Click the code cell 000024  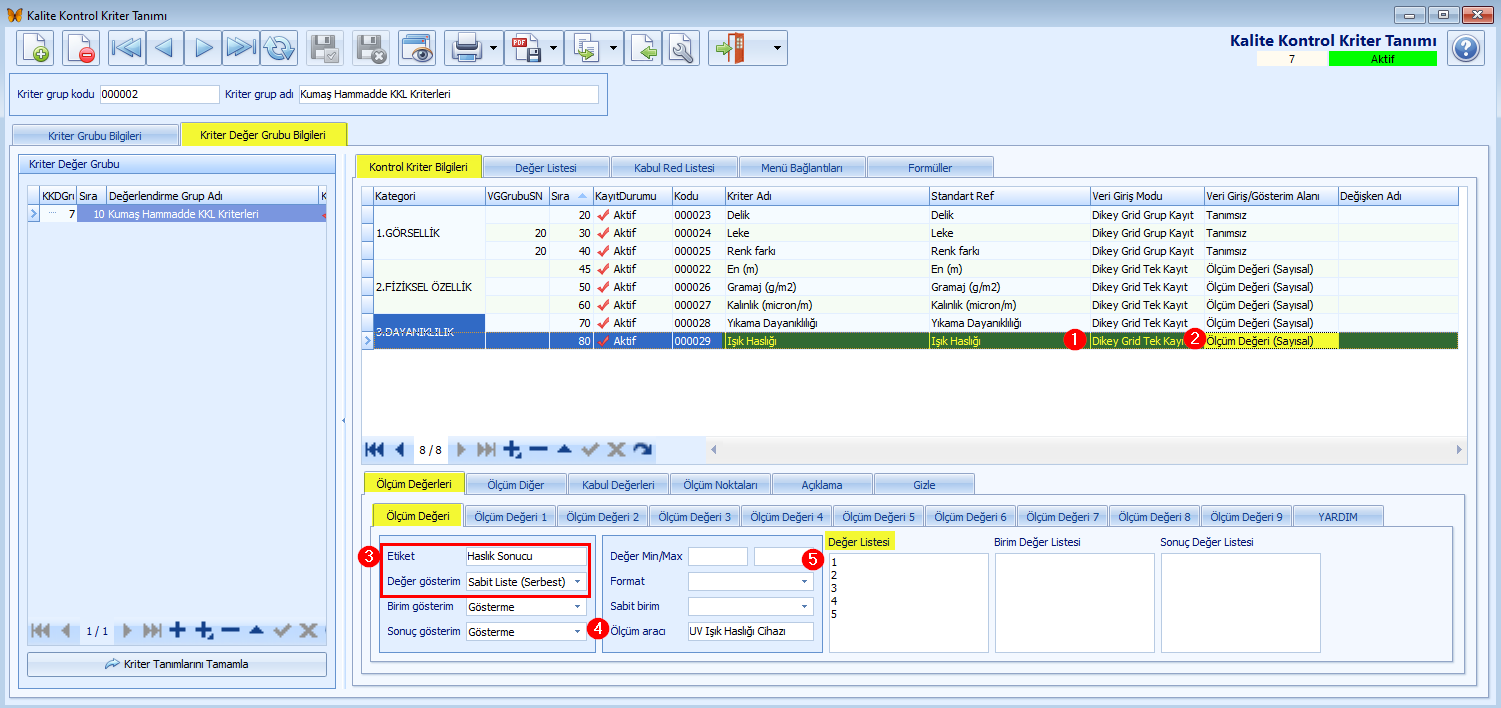coord(698,233)
